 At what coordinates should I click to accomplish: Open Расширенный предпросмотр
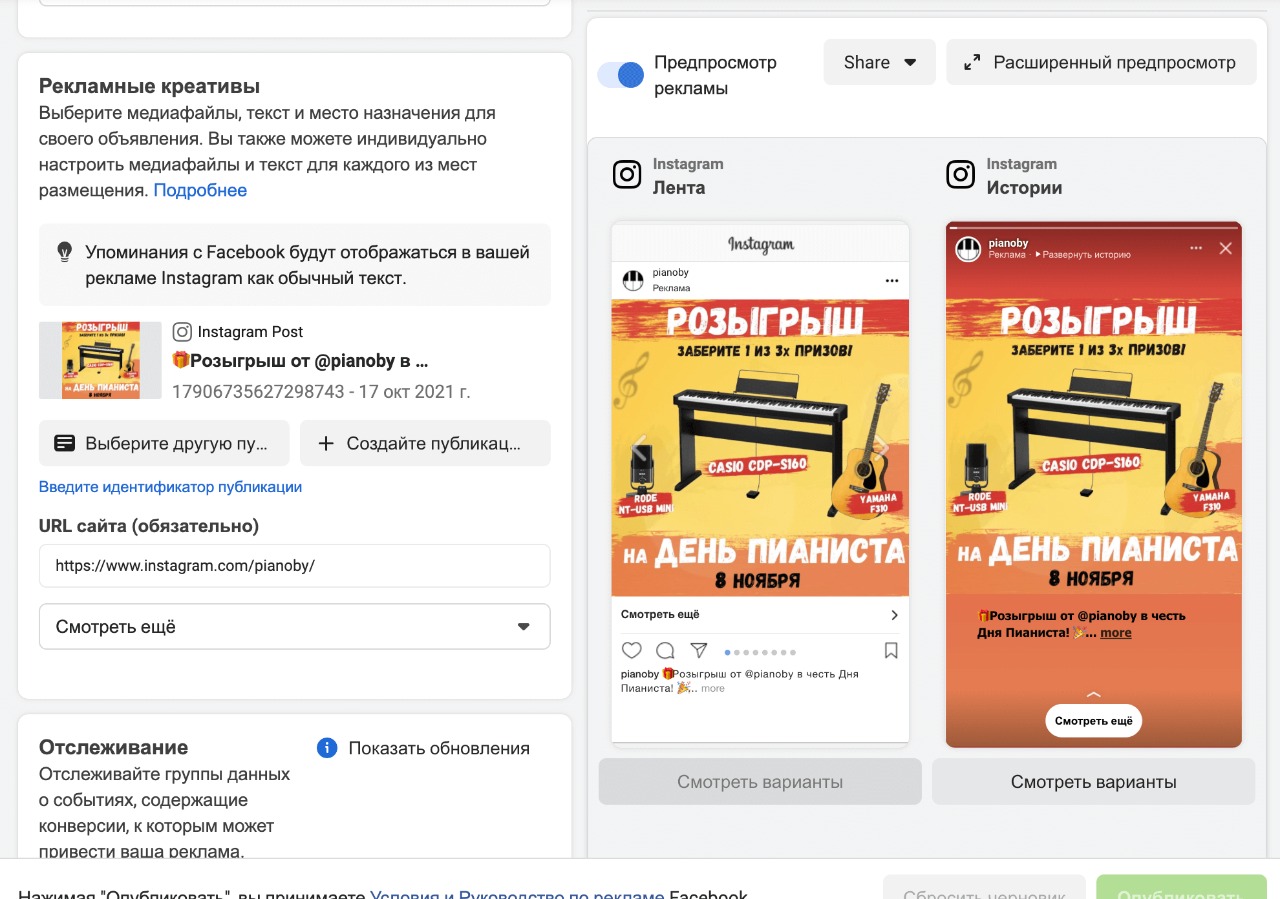(x=1100, y=62)
